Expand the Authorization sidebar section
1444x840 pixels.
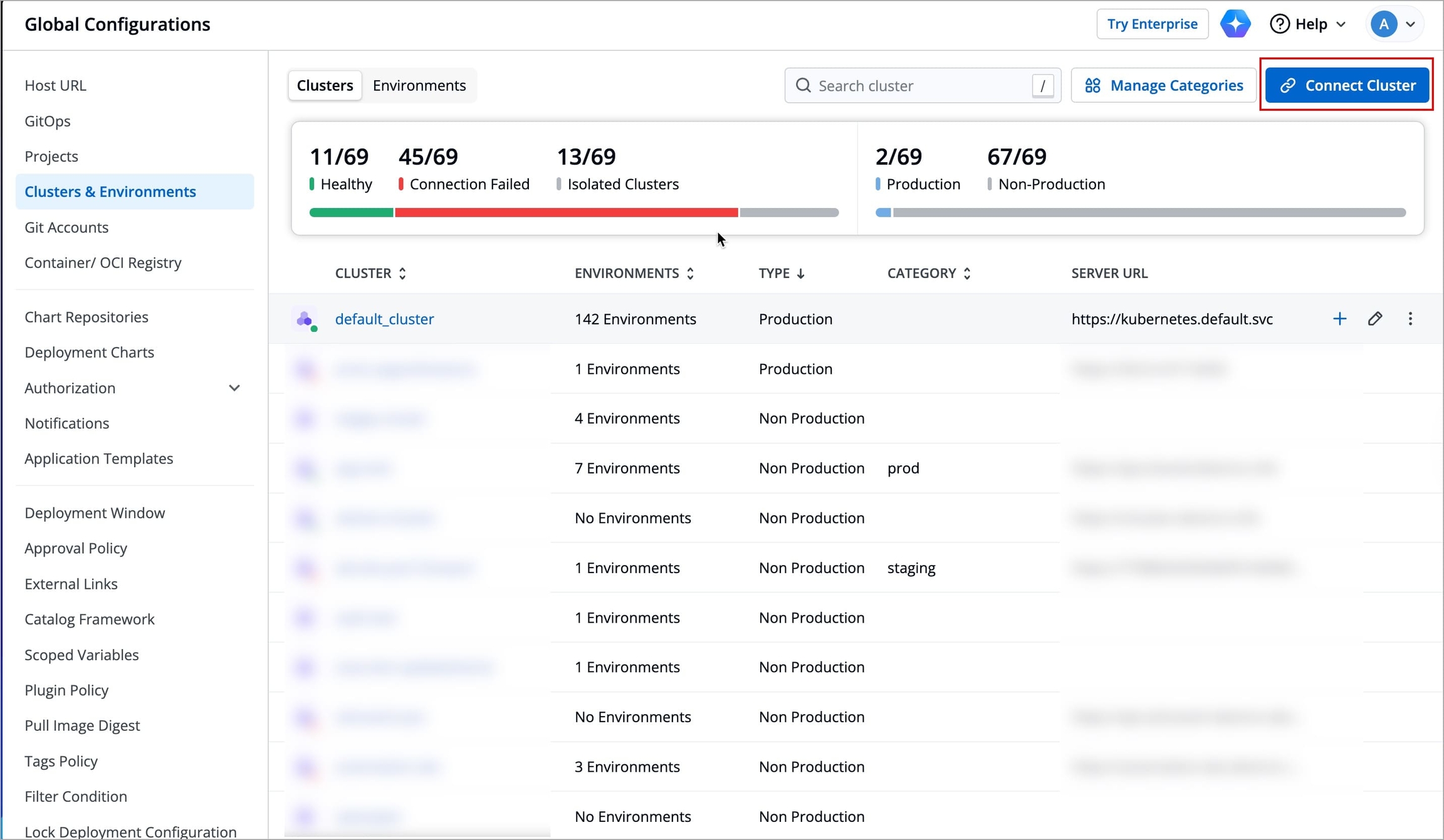234,388
